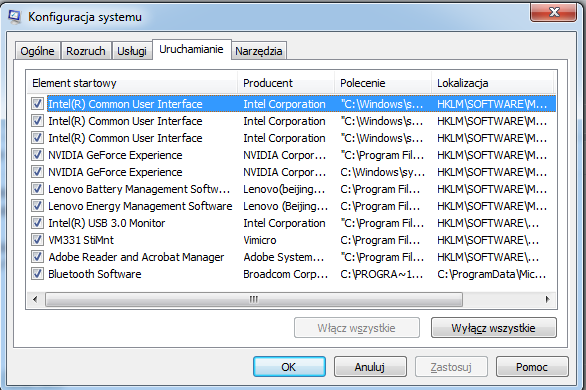Open the Usługi tab
The width and height of the screenshot is (586, 390).
(x=132, y=51)
